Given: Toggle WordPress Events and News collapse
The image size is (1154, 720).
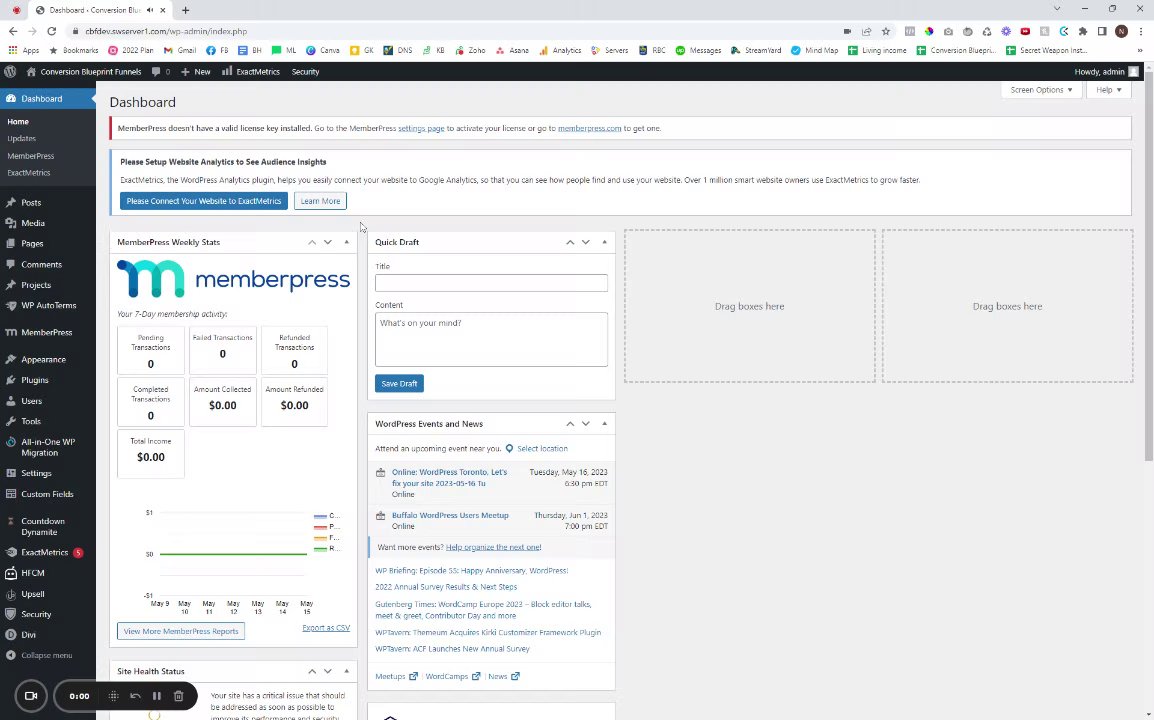Looking at the screenshot, I should pyautogui.click(x=604, y=424).
